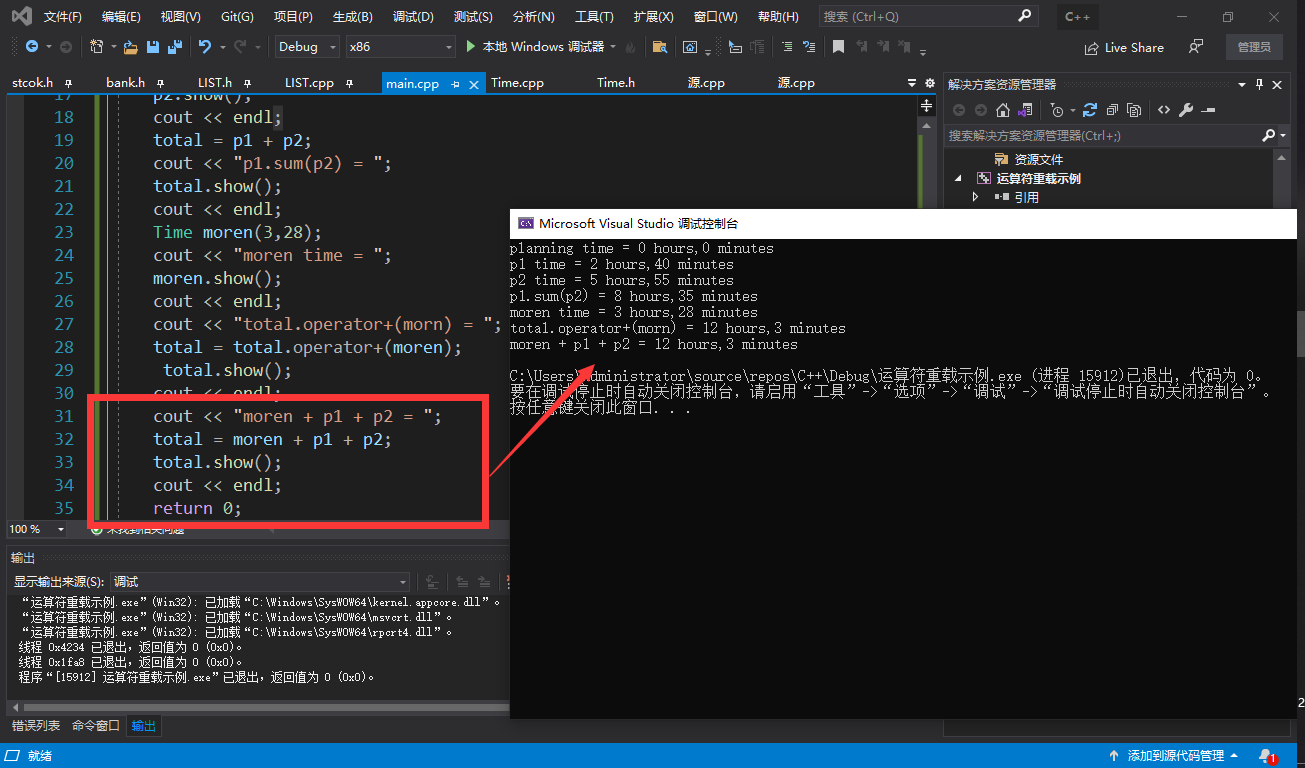Click the C++ workload badge in title bar

tap(1078, 17)
